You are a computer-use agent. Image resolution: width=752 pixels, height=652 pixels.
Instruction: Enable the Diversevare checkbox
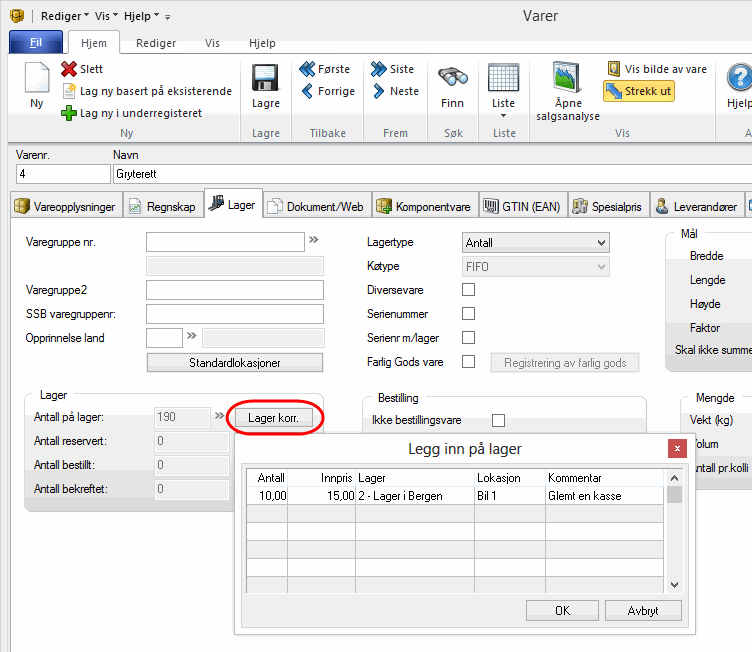468,290
